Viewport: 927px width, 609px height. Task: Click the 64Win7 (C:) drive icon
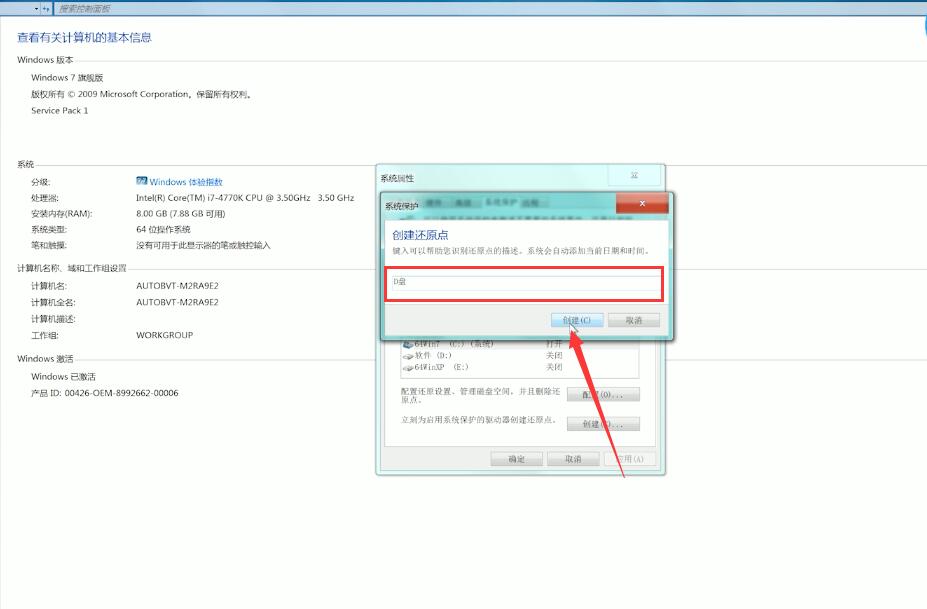click(x=407, y=344)
